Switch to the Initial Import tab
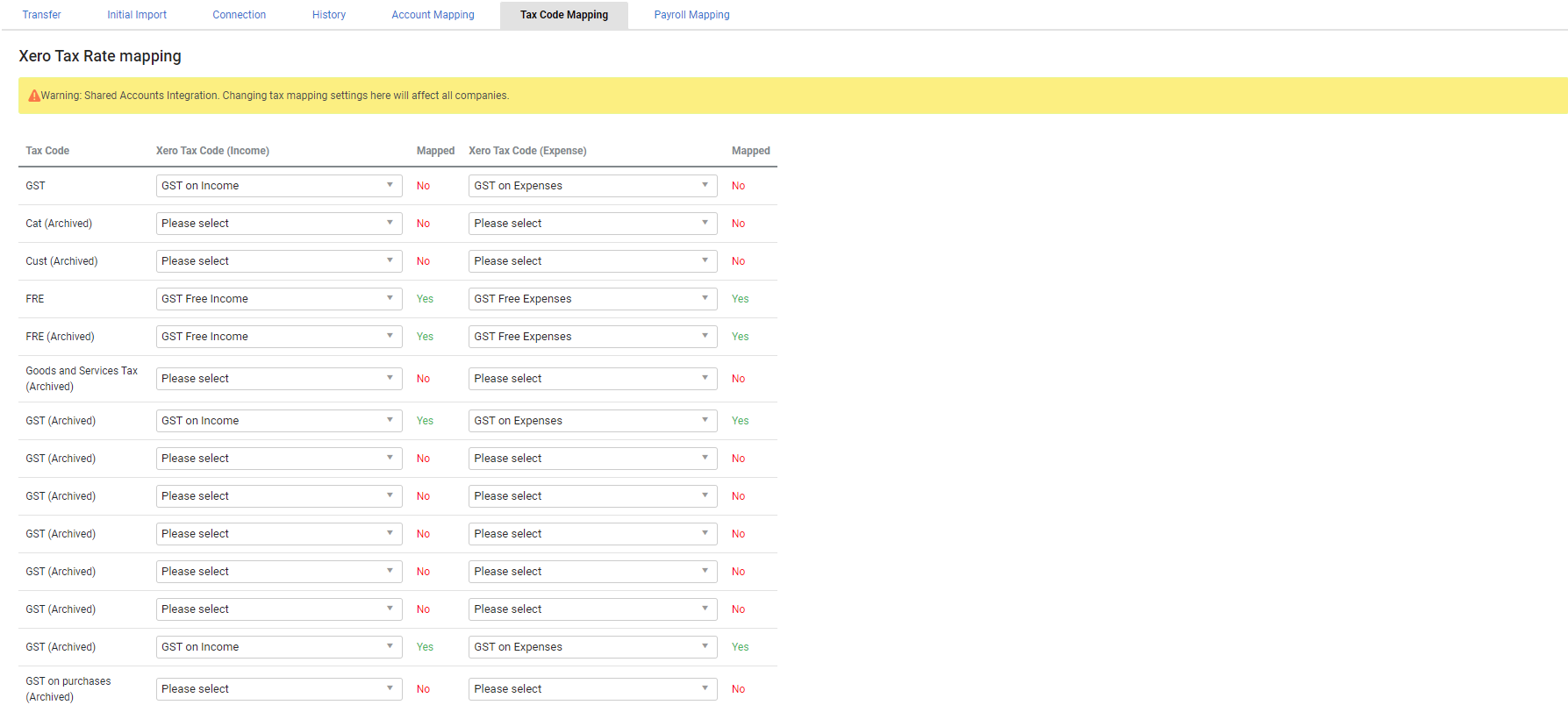The height and width of the screenshot is (712, 1568). tap(137, 15)
